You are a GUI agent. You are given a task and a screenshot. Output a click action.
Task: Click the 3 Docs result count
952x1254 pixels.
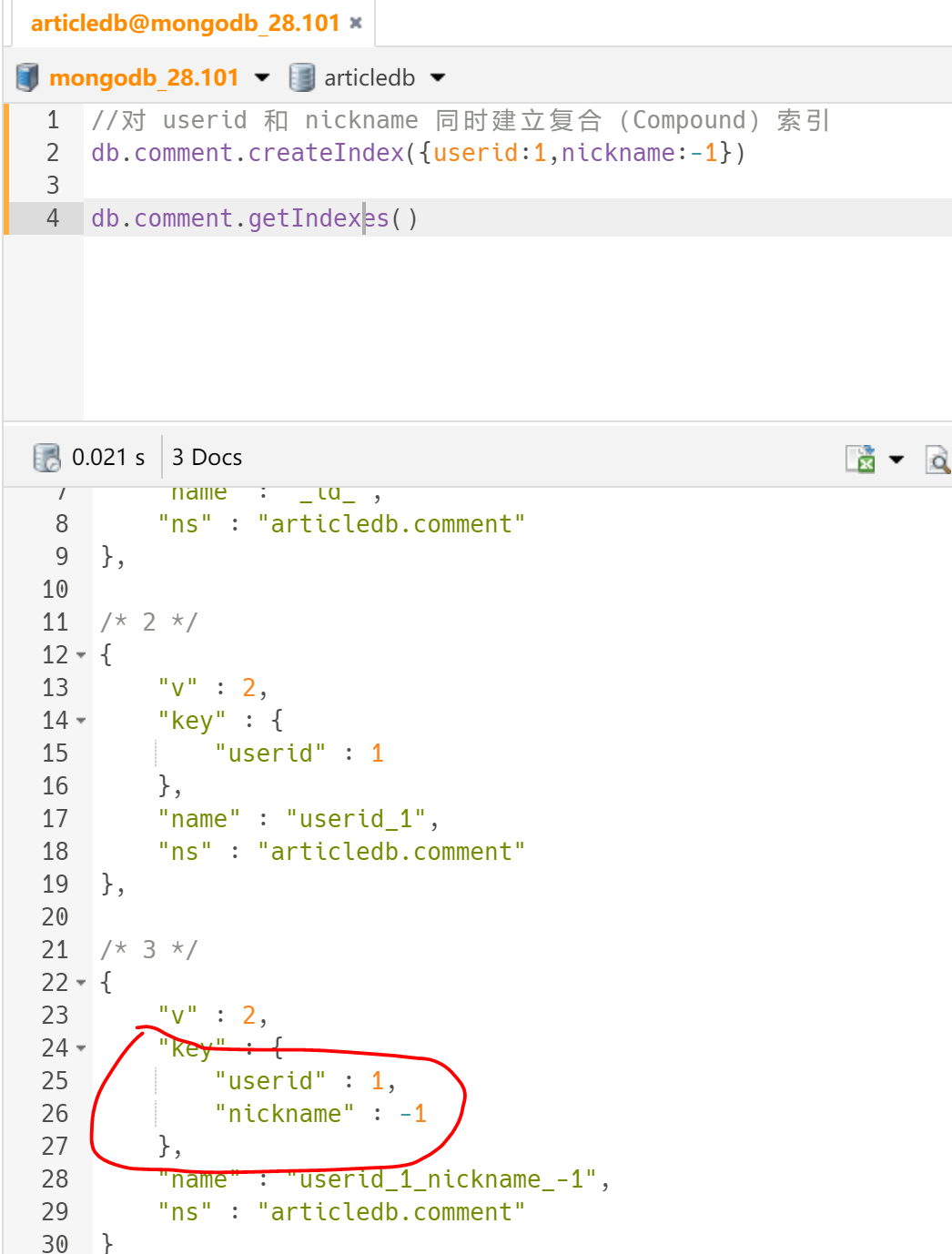click(208, 457)
